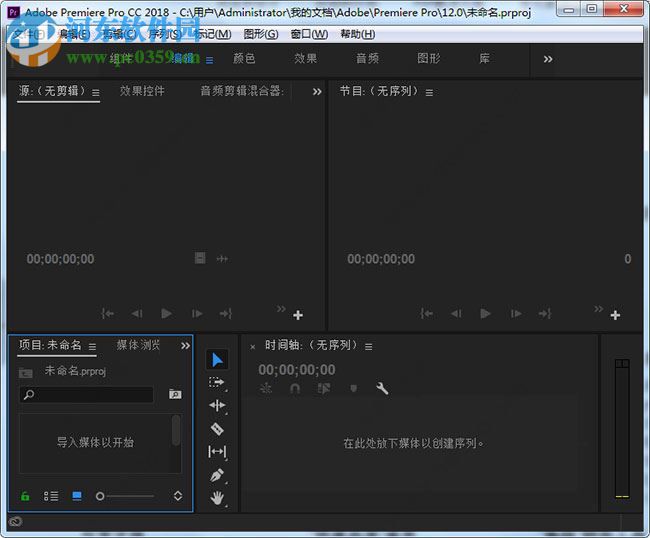The height and width of the screenshot is (538, 650).
Task: Open the 标记(M) menu
Action: 212,34
